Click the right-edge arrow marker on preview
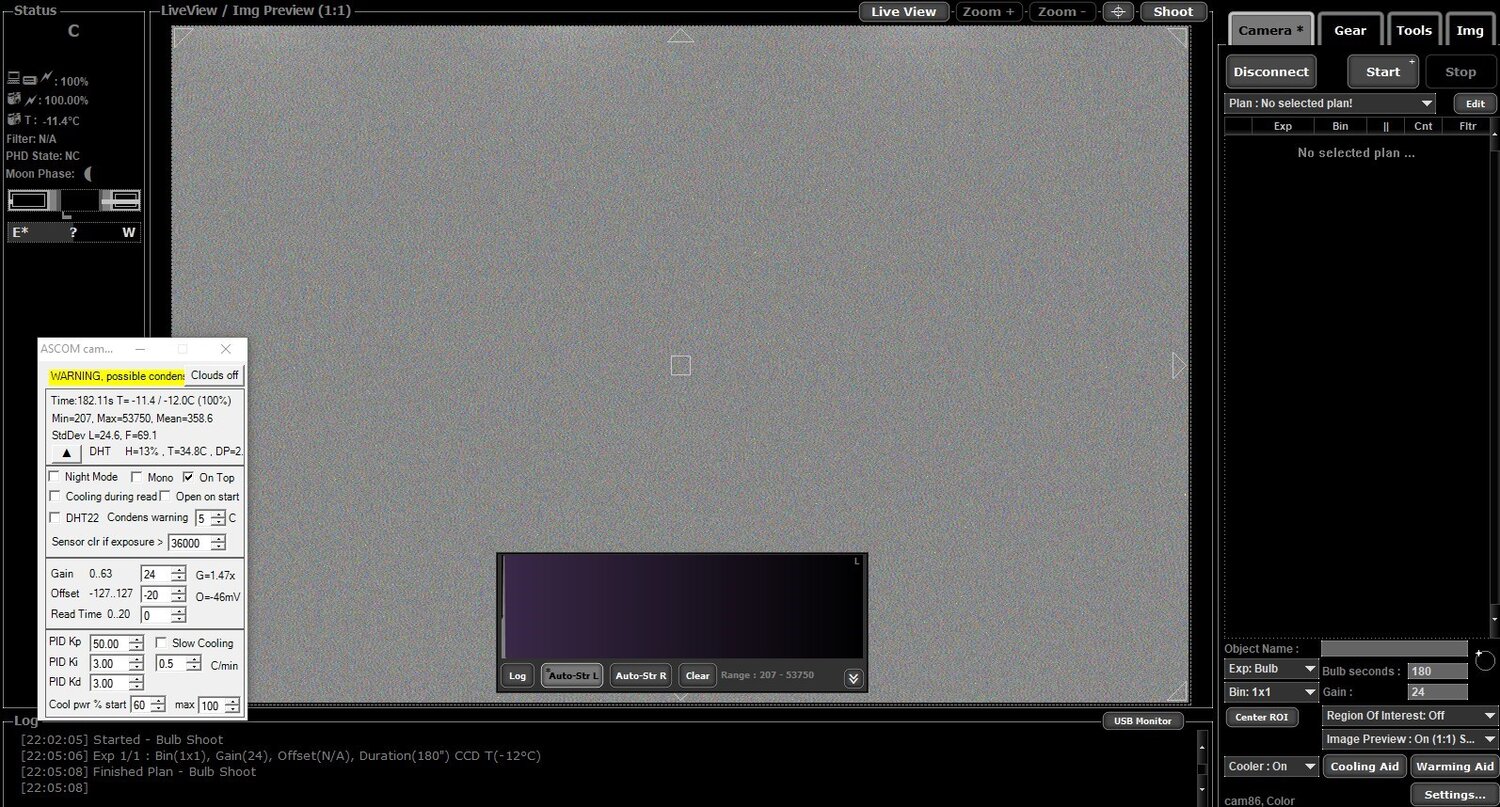This screenshot has width=1500, height=807. pyautogui.click(x=1180, y=365)
